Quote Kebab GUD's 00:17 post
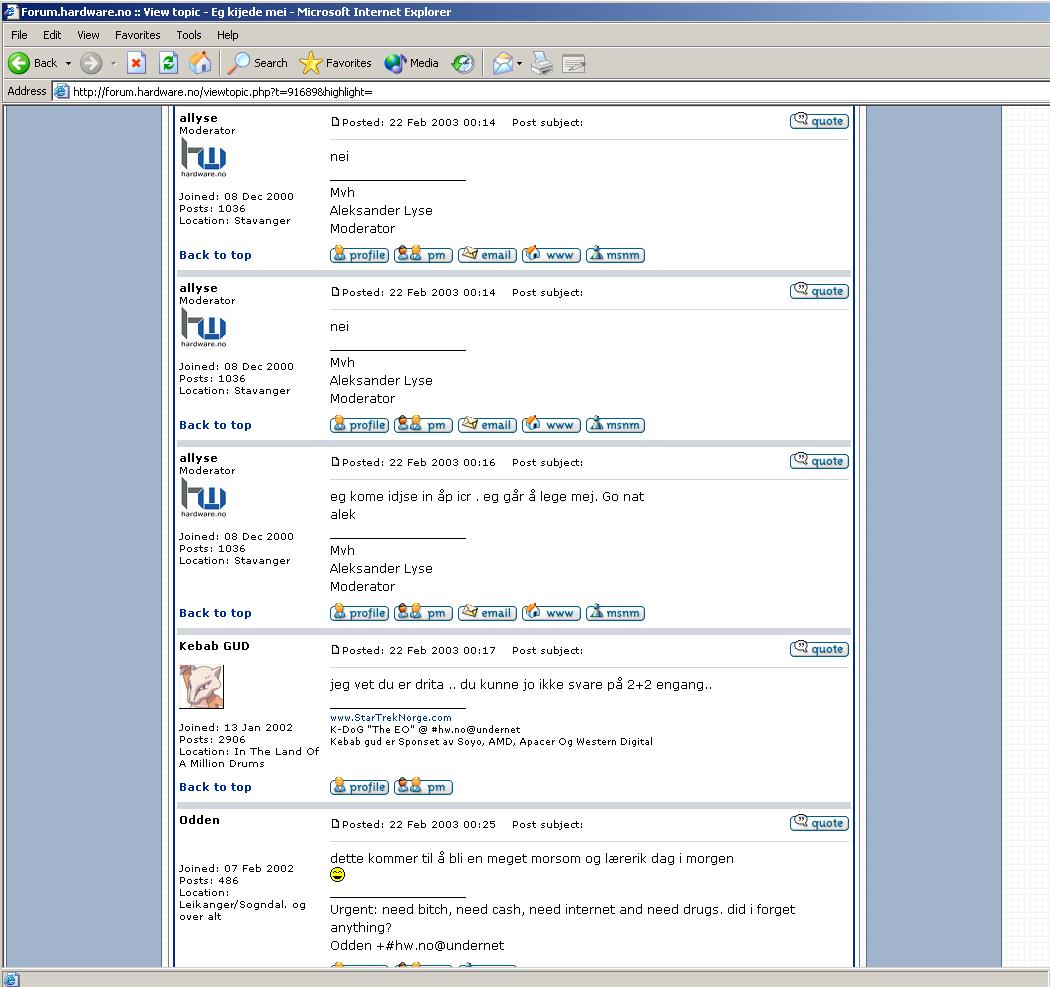Viewport: 1050px width, 987px height. click(819, 650)
